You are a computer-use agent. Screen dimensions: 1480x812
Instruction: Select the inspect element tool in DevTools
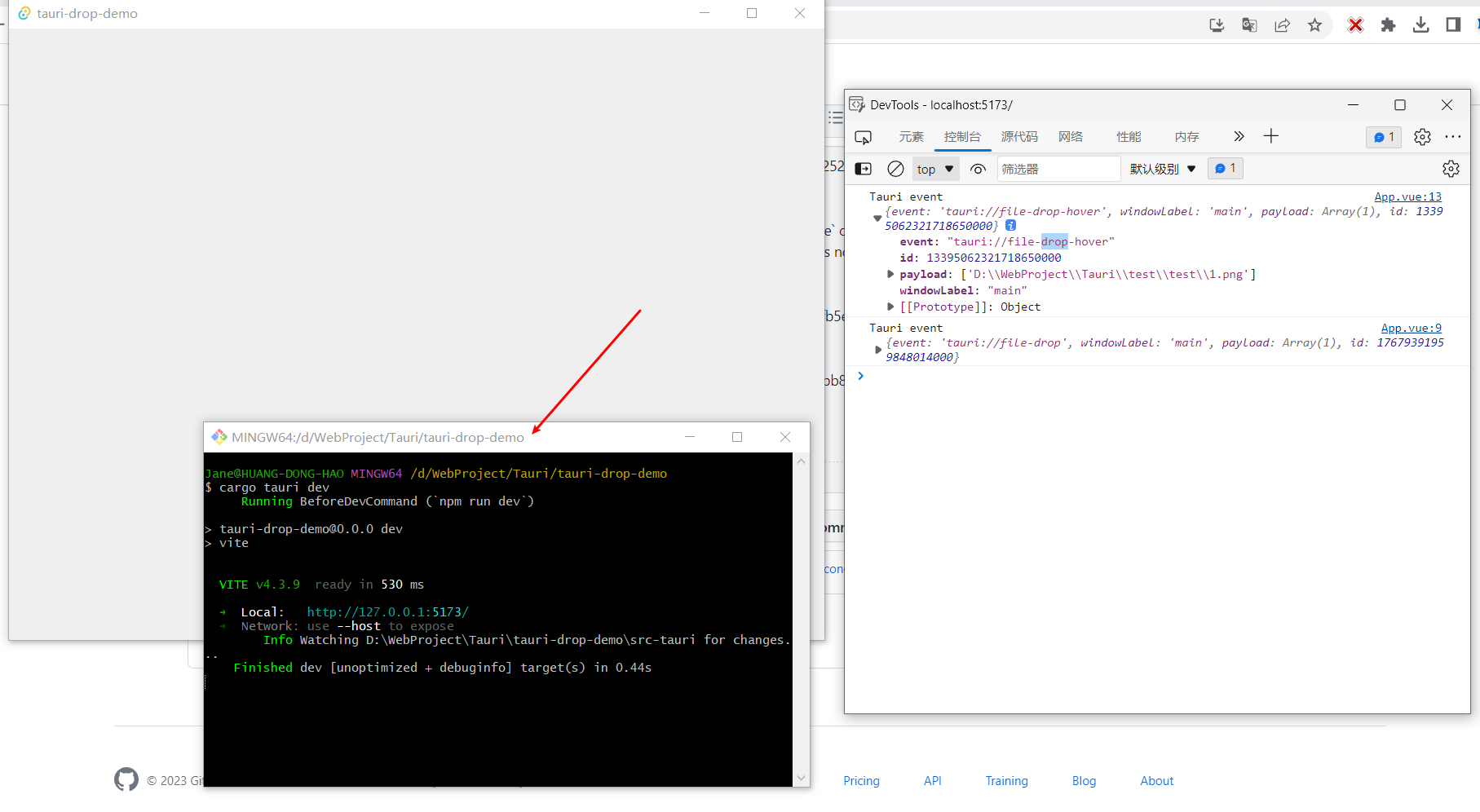863,137
